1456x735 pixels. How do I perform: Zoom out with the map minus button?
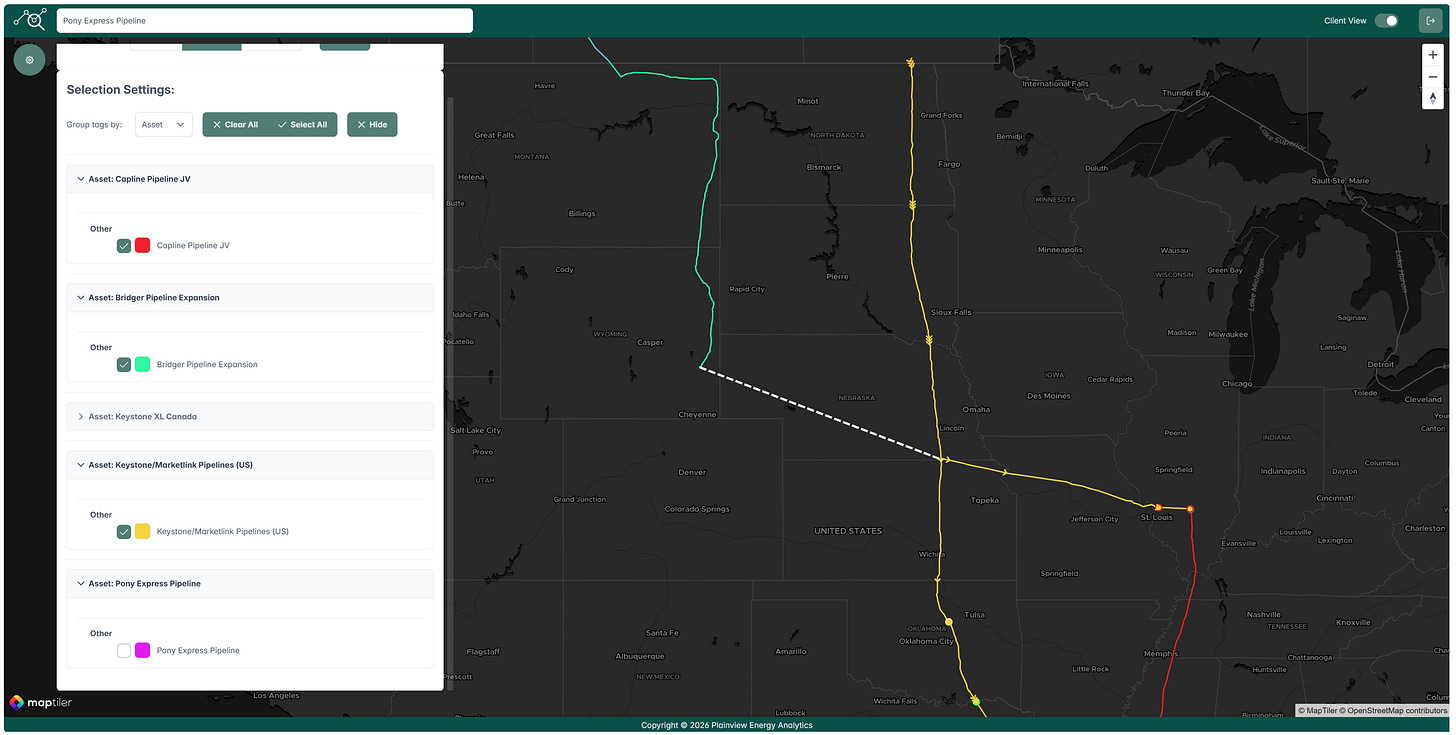point(1433,77)
